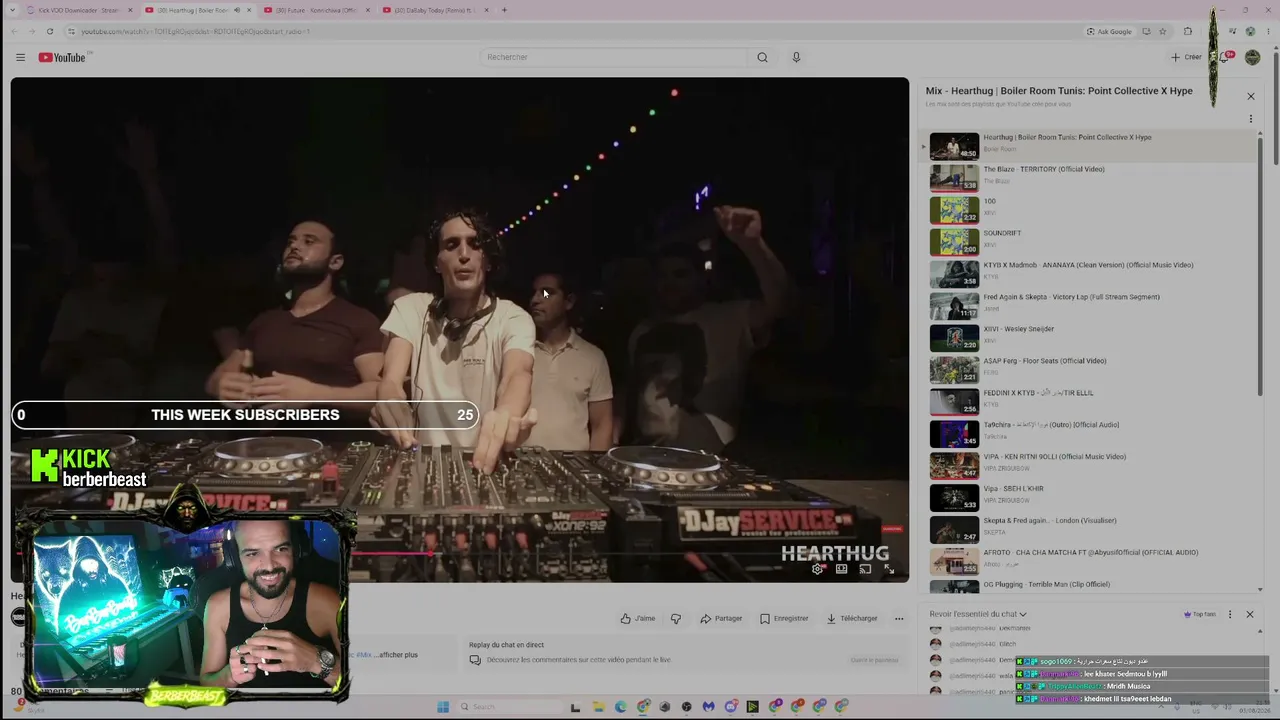Open browser extensions puzzle icon
This screenshot has width=1280, height=720.
pos(1188,31)
